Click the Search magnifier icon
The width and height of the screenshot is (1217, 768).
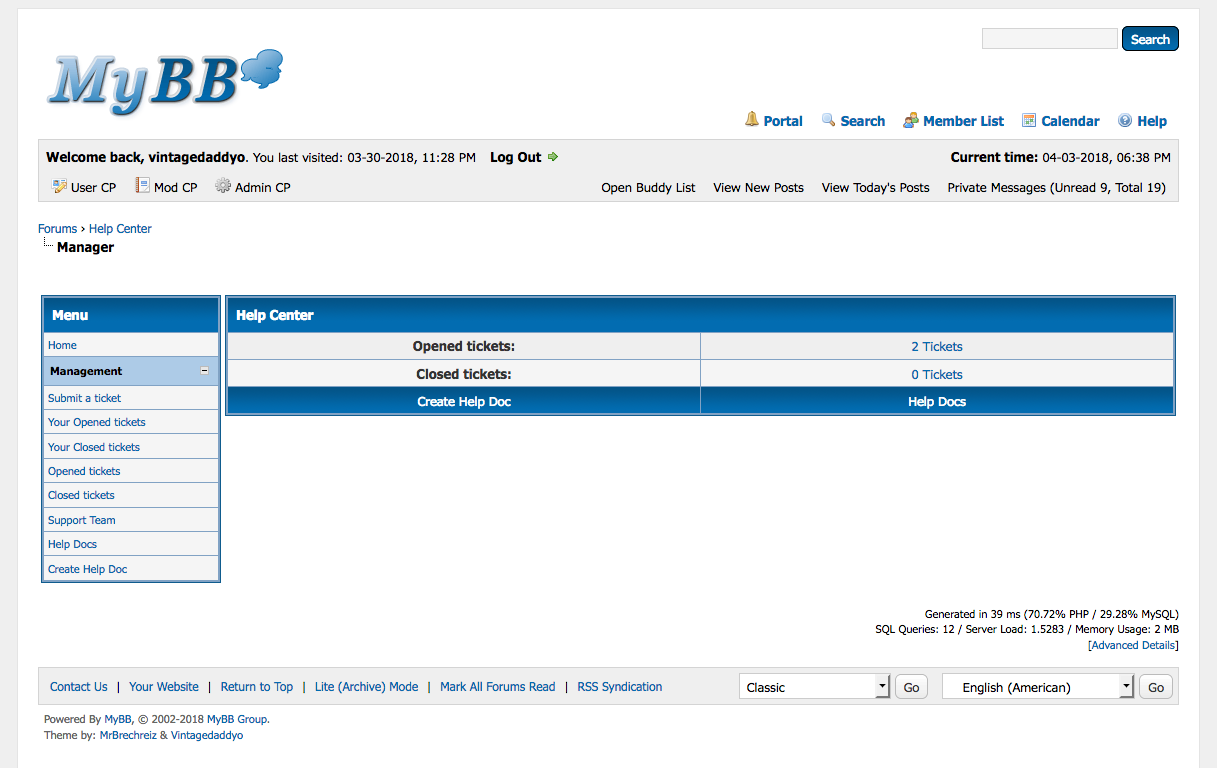828,120
